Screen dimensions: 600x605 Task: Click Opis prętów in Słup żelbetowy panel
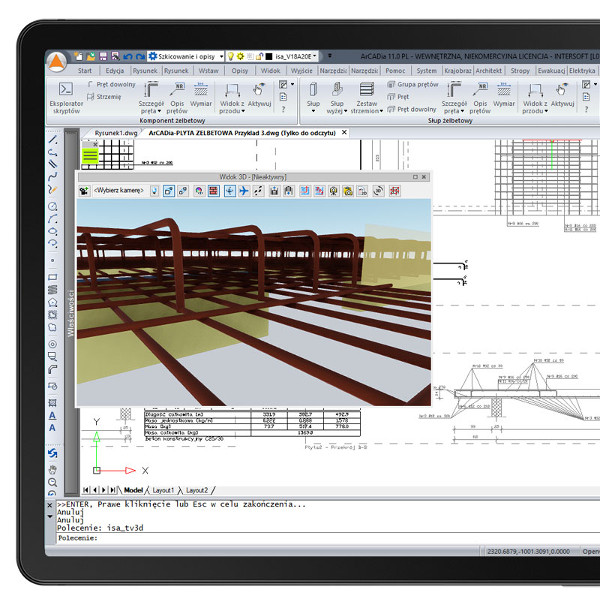pos(480,98)
